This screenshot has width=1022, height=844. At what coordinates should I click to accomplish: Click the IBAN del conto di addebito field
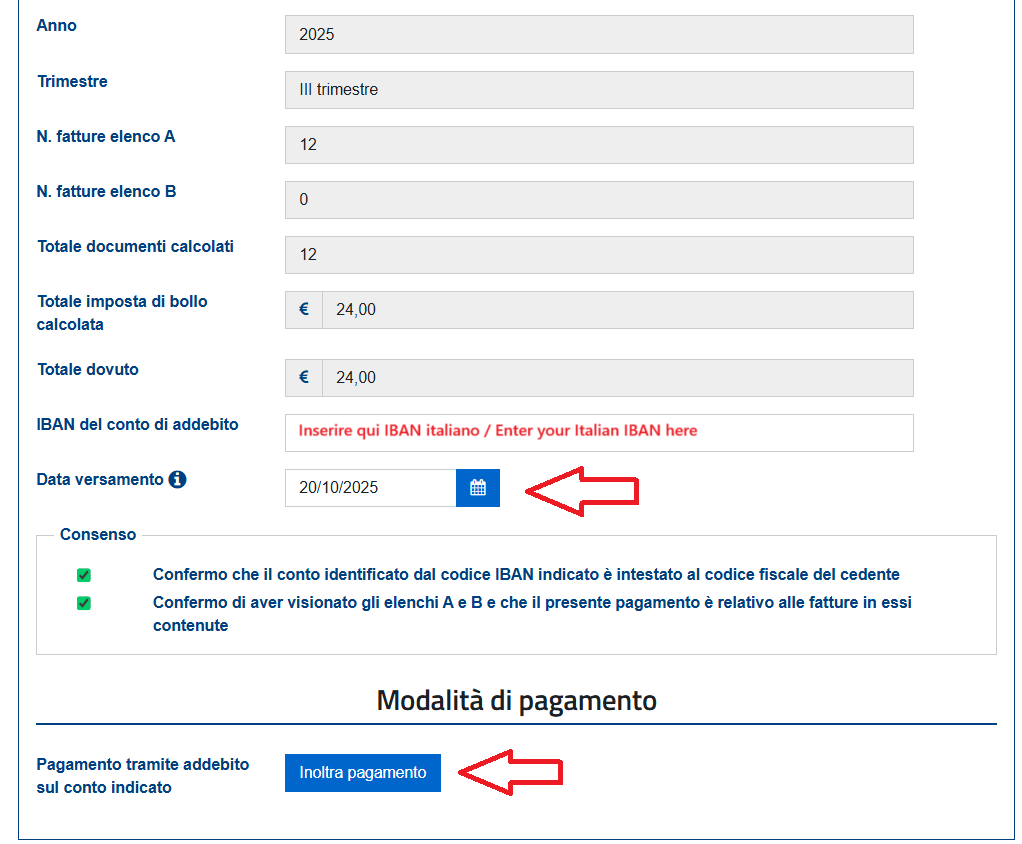click(x=596, y=432)
